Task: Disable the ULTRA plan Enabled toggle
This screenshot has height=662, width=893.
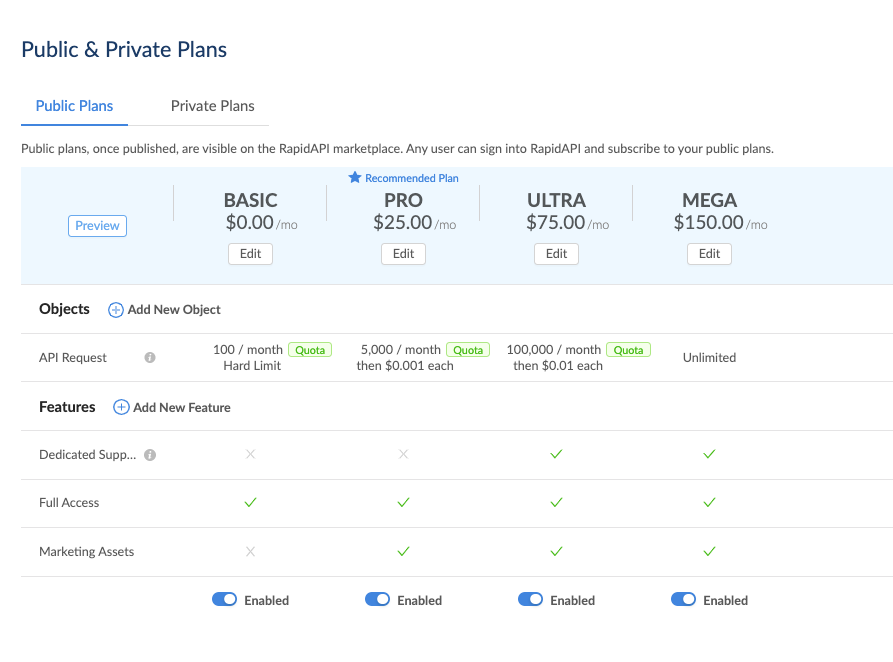Action: coord(530,600)
